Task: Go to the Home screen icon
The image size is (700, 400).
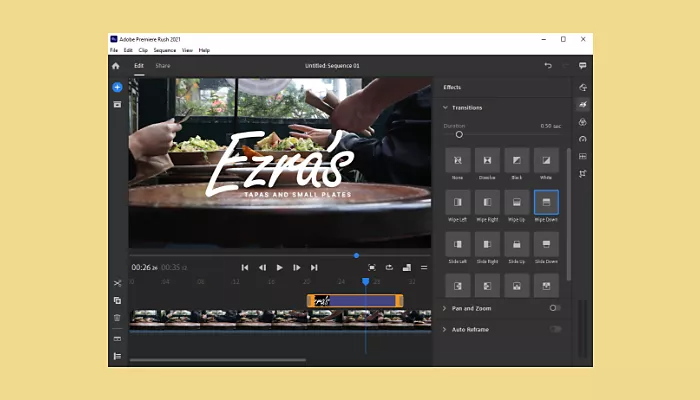Action: click(116, 66)
